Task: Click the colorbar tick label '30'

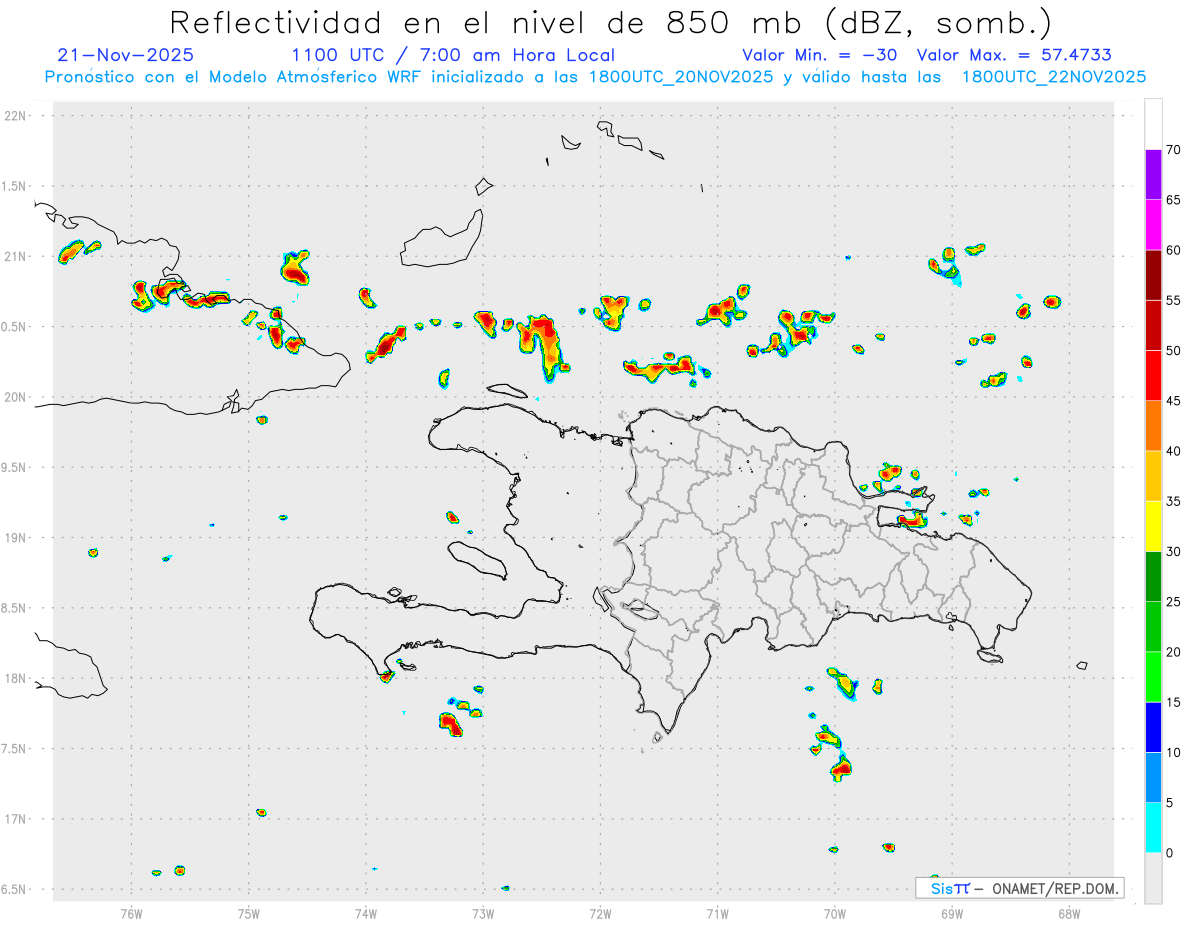Action: [1174, 552]
